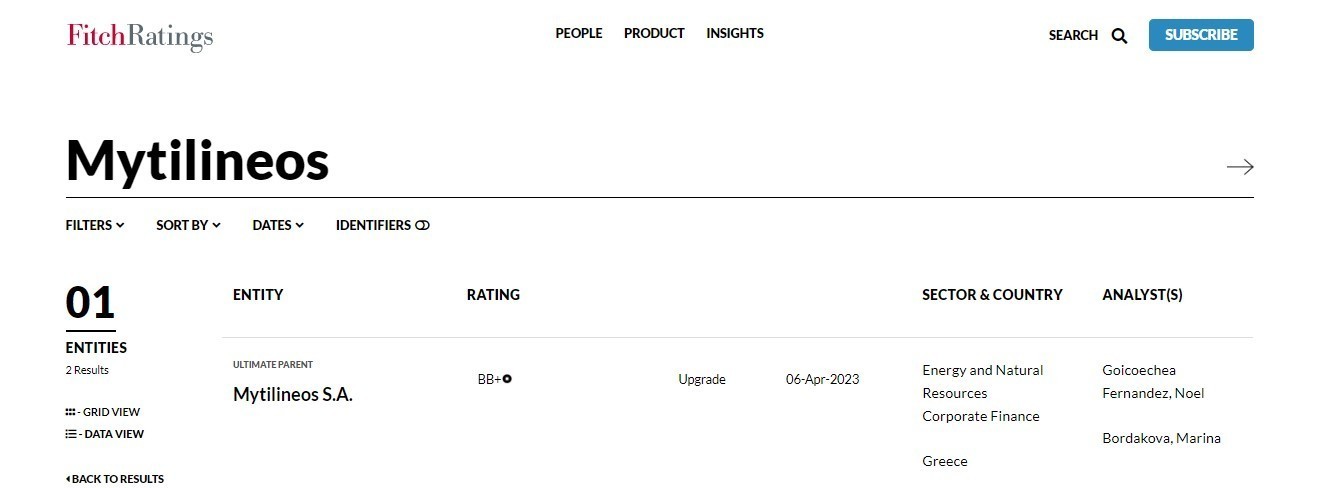This screenshot has width=1318, height=488.
Task: Expand the Filters dropdown
Action: coord(95,225)
